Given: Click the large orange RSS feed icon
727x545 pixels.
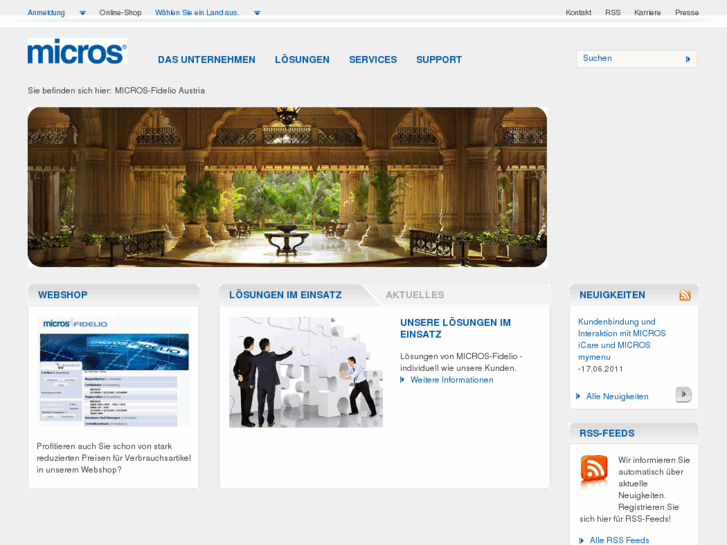Looking at the screenshot, I should 594,470.
